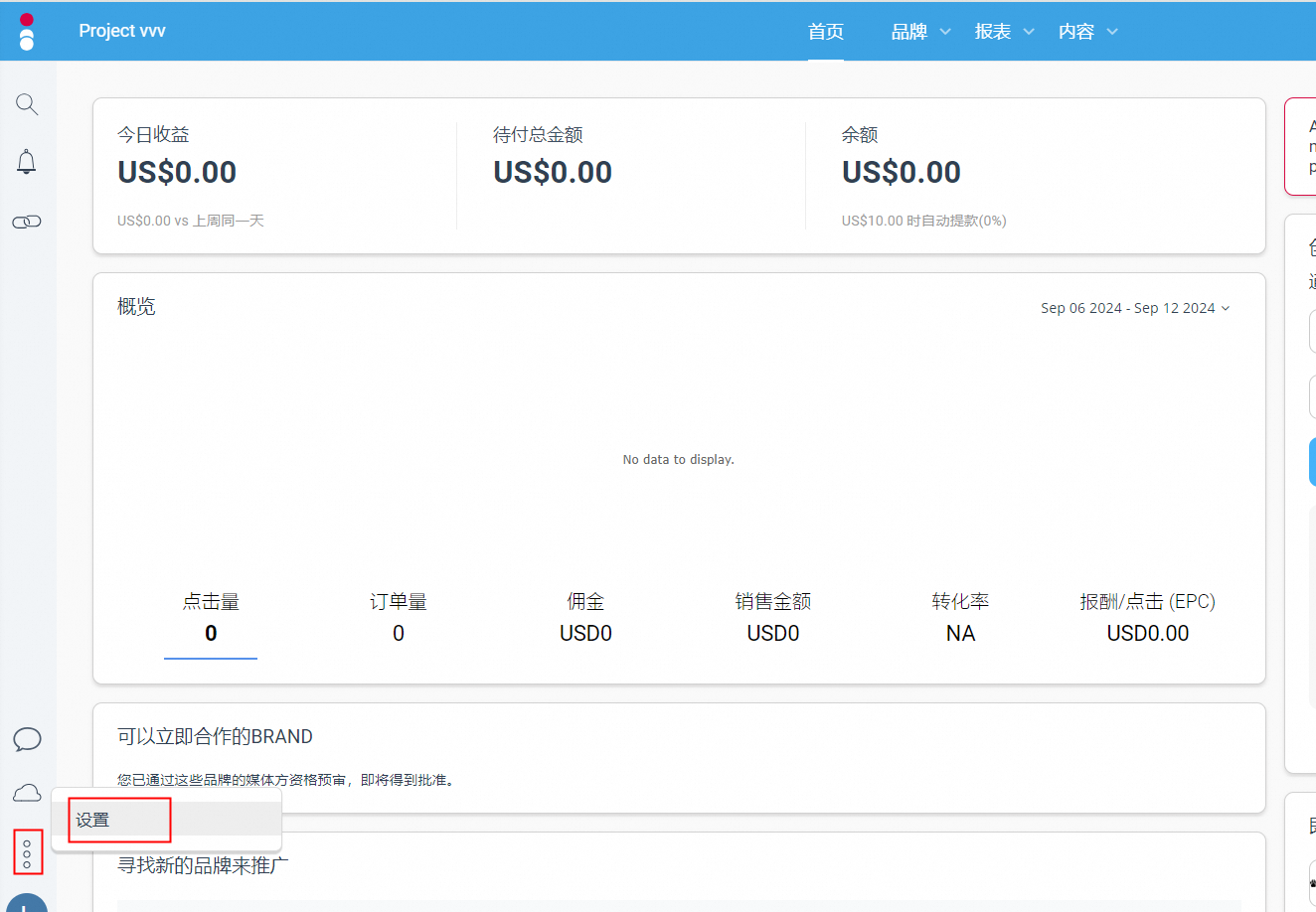Click the link chain icon in sidebar

click(x=27, y=222)
